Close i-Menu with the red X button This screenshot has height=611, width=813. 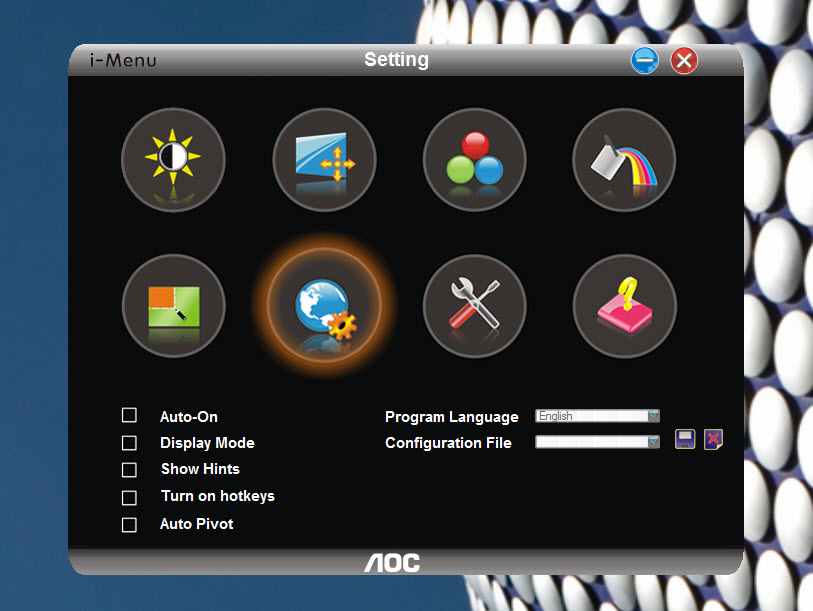click(x=684, y=61)
